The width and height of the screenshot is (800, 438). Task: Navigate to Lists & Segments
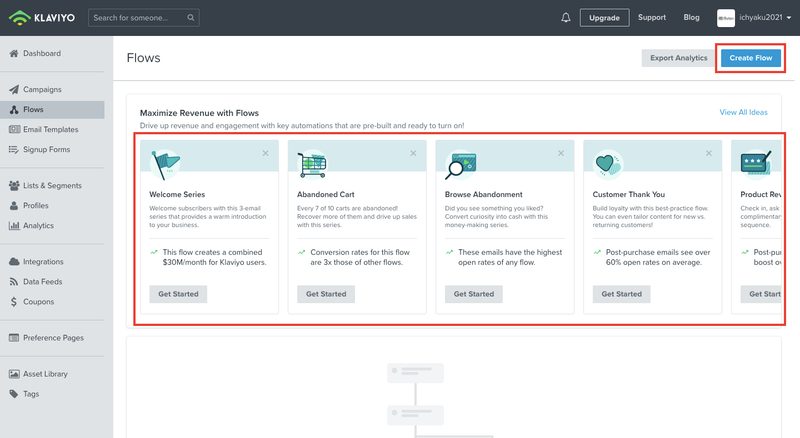[52, 185]
